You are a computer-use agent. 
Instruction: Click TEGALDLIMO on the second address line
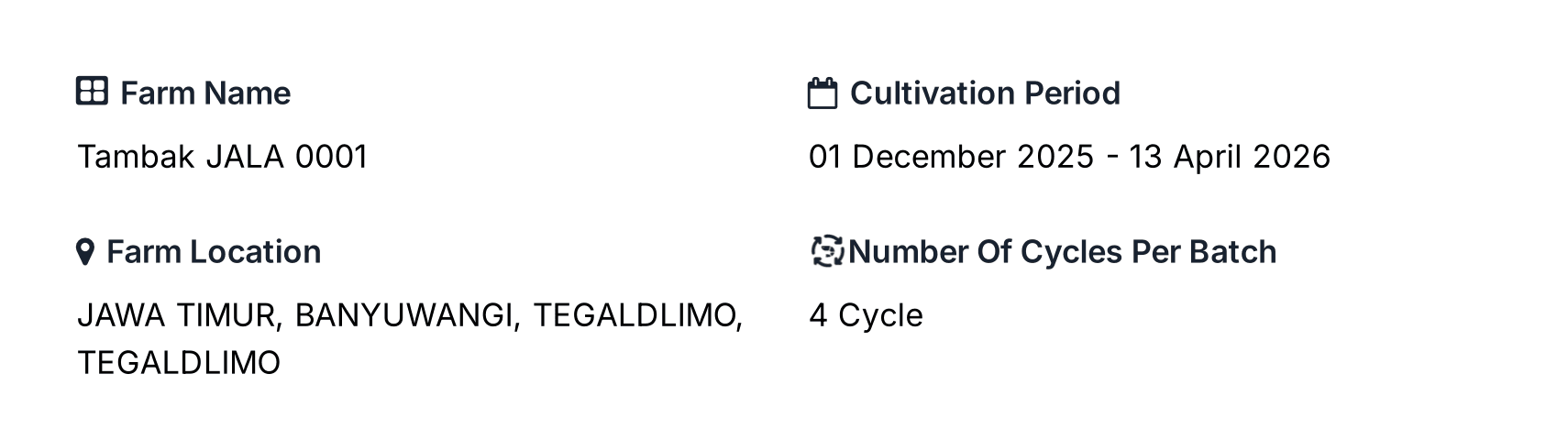[x=179, y=363]
